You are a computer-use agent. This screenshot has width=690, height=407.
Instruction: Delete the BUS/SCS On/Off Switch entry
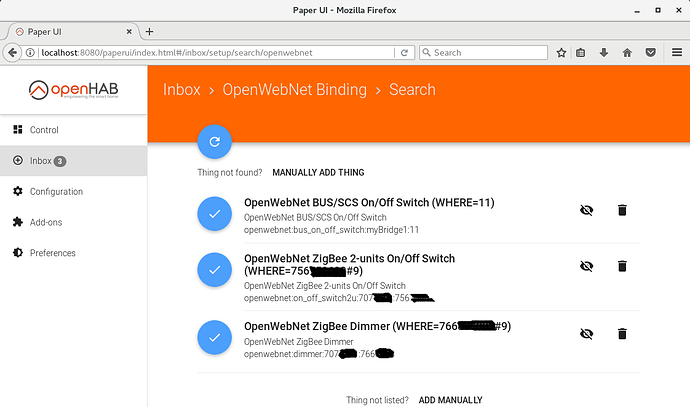pos(622,210)
